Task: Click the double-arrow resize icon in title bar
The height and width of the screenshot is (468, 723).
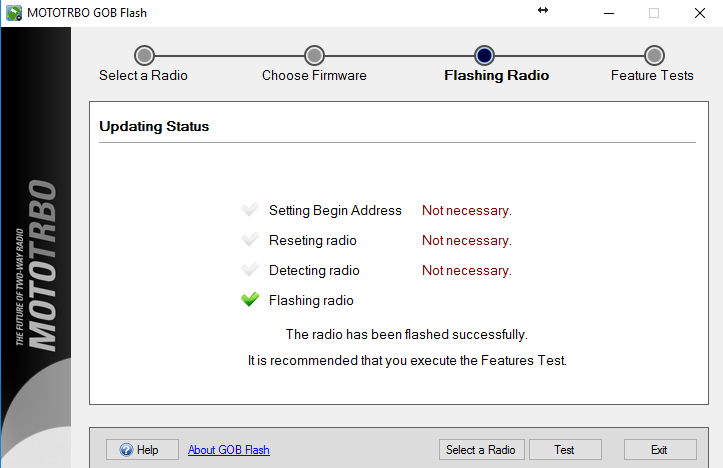Action: pyautogui.click(x=543, y=10)
